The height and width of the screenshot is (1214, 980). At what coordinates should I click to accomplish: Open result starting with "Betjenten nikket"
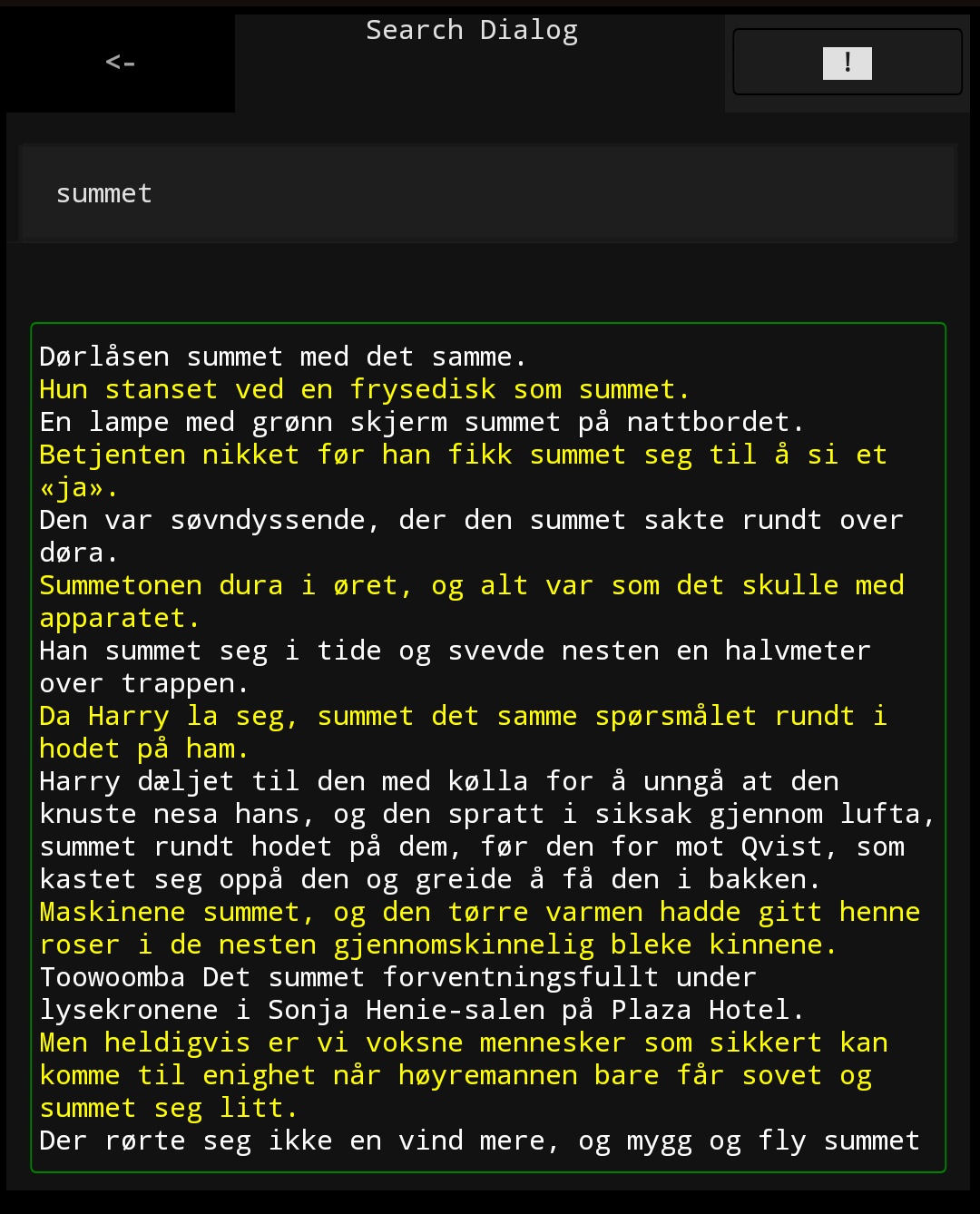point(463,455)
